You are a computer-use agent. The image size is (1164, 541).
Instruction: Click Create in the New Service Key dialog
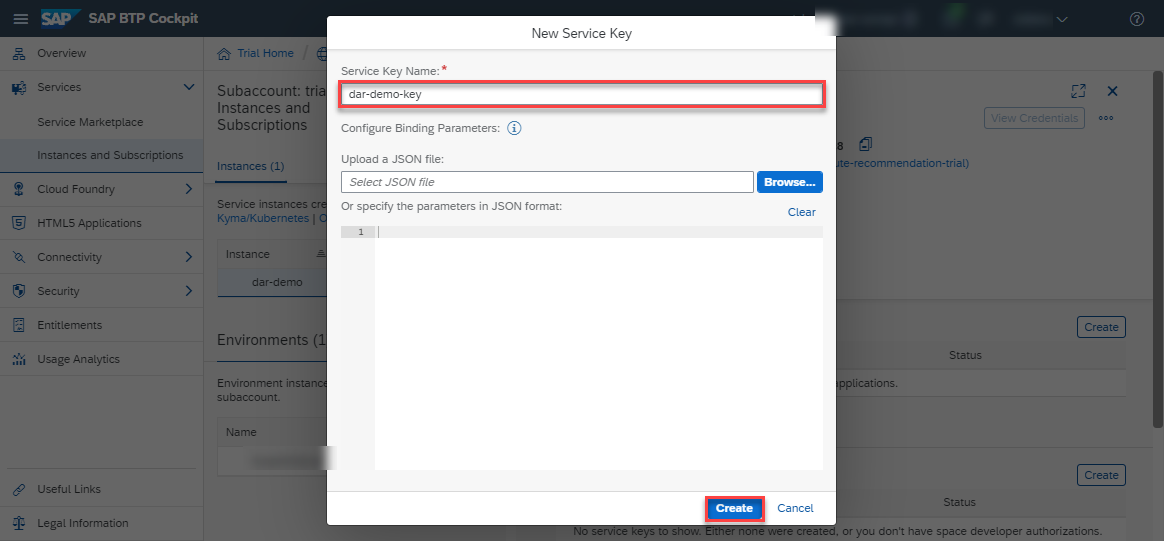(734, 508)
